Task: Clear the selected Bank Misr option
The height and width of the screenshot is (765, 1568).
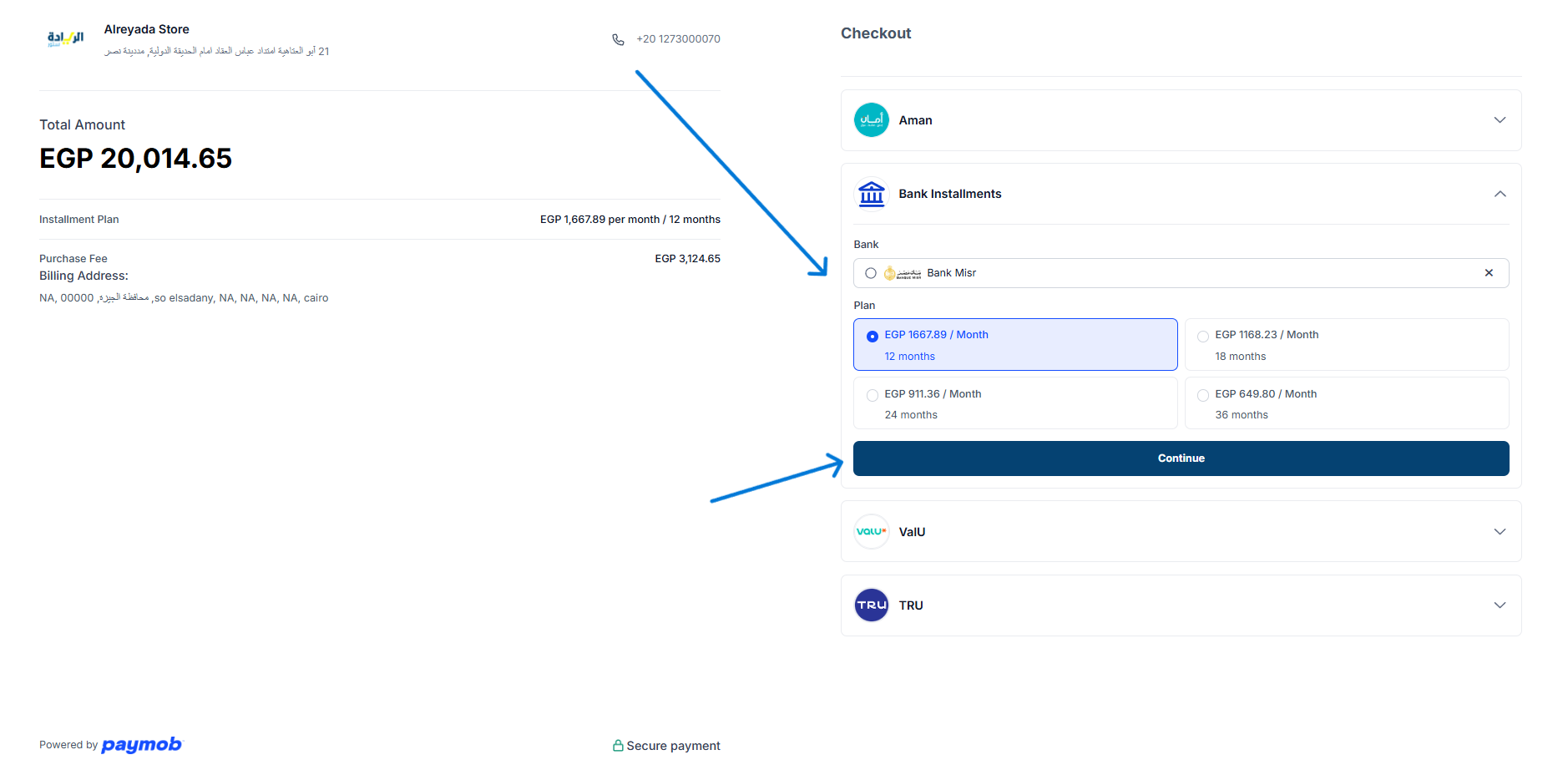Action: 1489,273
